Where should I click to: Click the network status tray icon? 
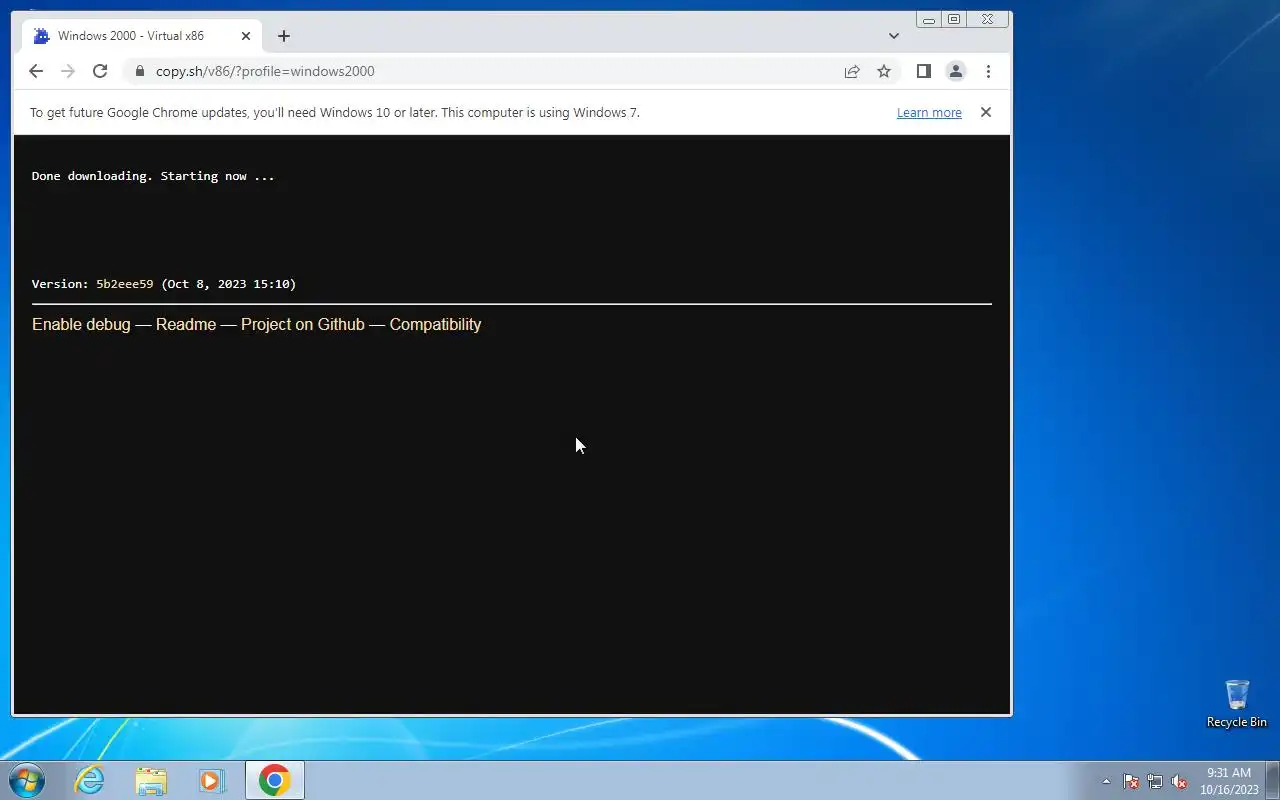pyautogui.click(x=1155, y=781)
